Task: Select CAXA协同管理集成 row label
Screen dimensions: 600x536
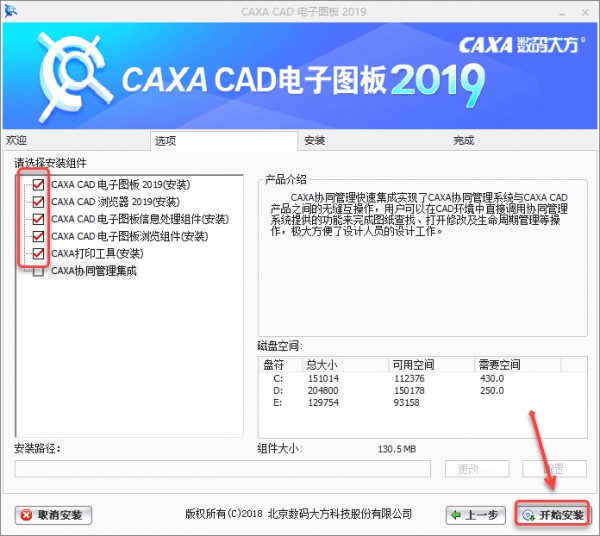Action: pyautogui.click(x=94, y=271)
